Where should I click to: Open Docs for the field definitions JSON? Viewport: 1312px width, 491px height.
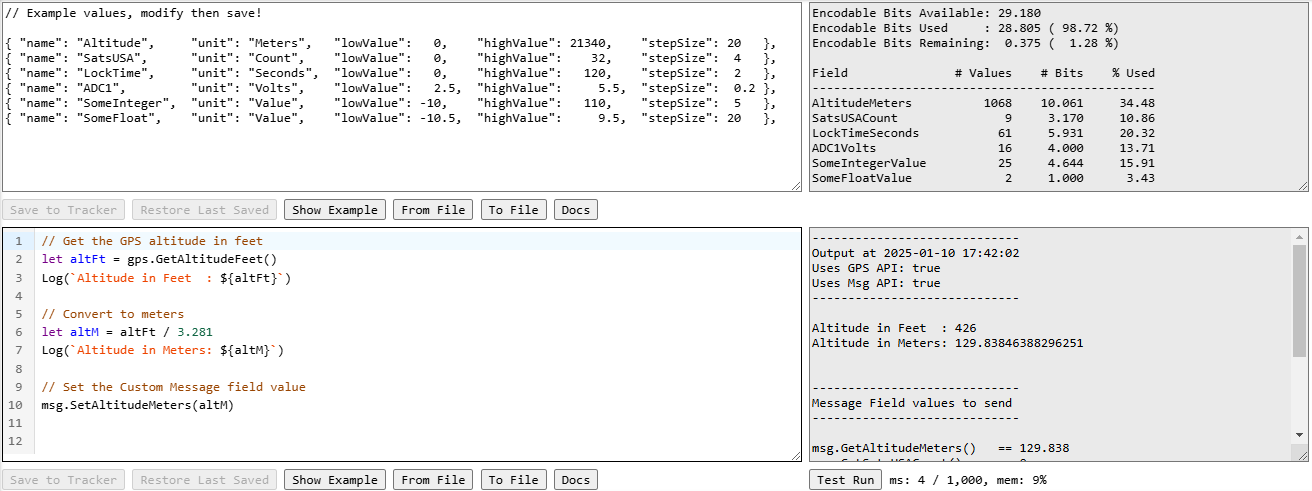click(576, 210)
